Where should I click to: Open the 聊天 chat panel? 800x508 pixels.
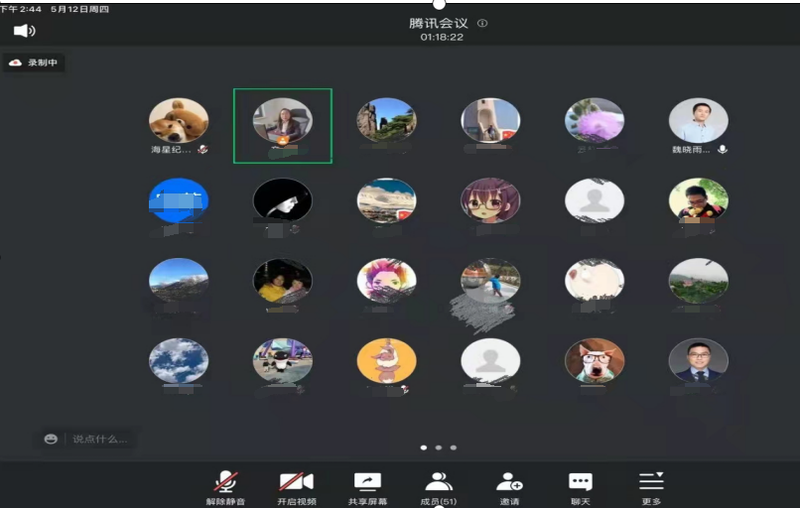point(580,481)
